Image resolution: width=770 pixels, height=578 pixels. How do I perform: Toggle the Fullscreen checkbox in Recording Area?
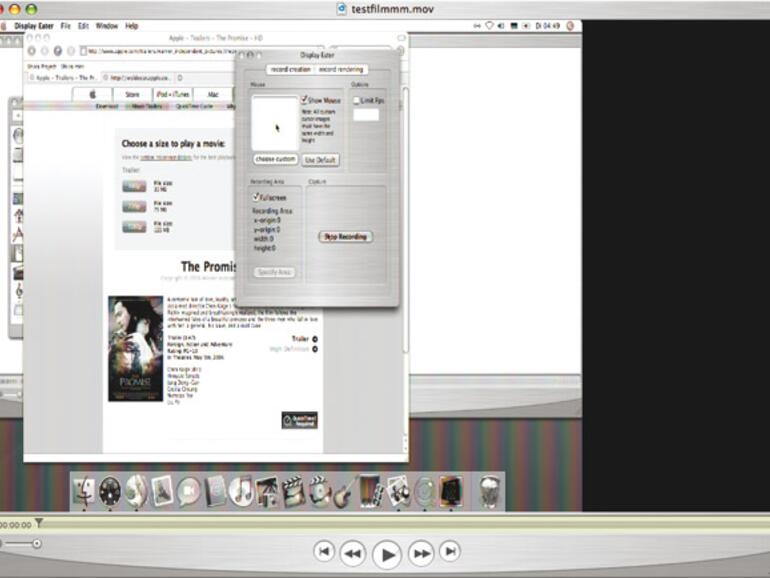255,197
